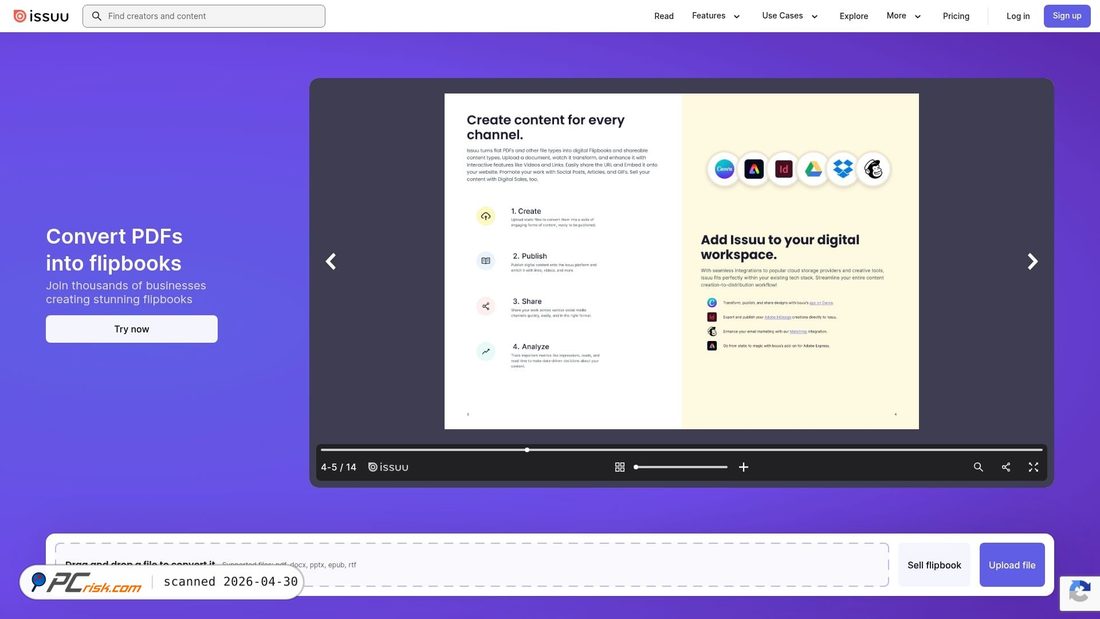Expand the More dropdown menu
The width and height of the screenshot is (1100, 619).
(904, 15)
